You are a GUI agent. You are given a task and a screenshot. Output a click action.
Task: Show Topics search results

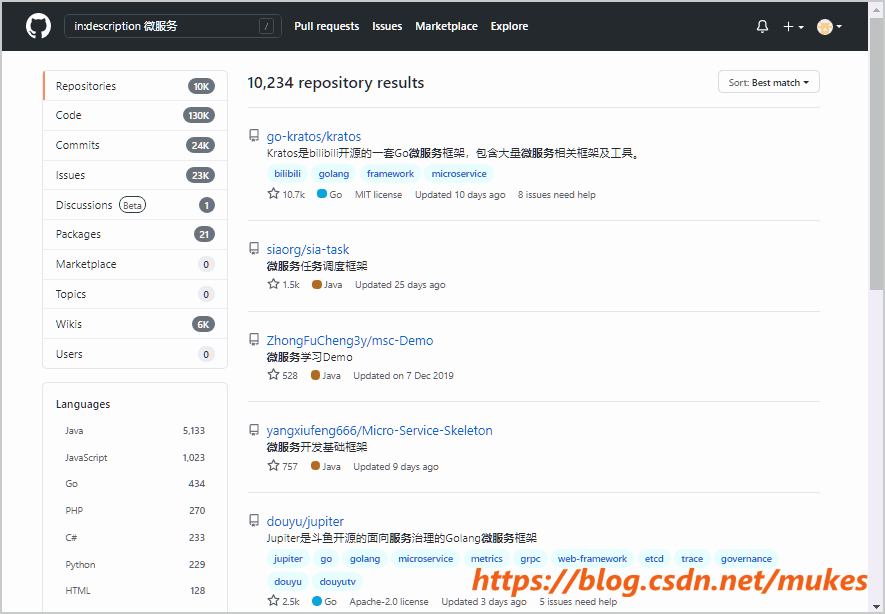click(x=135, y=294)
